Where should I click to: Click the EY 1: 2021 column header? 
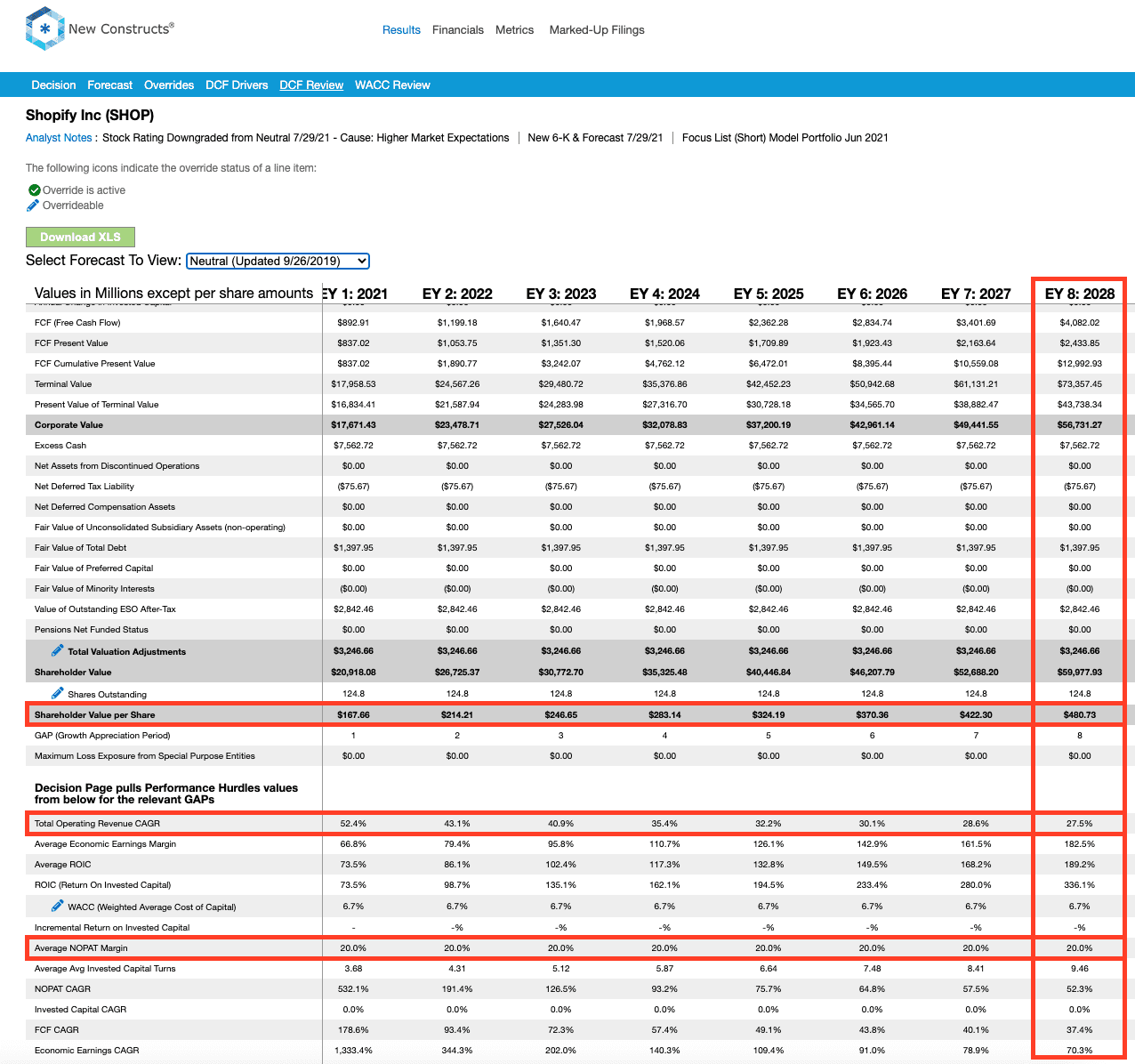coord(354,294)
